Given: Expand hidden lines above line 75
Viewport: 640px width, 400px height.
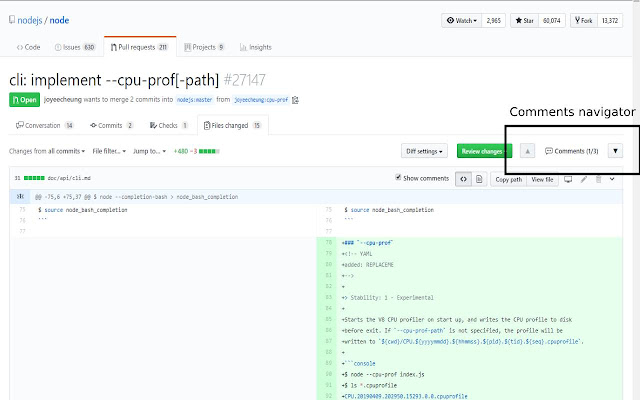Looking at the screenshot, I should pos(20,197).
